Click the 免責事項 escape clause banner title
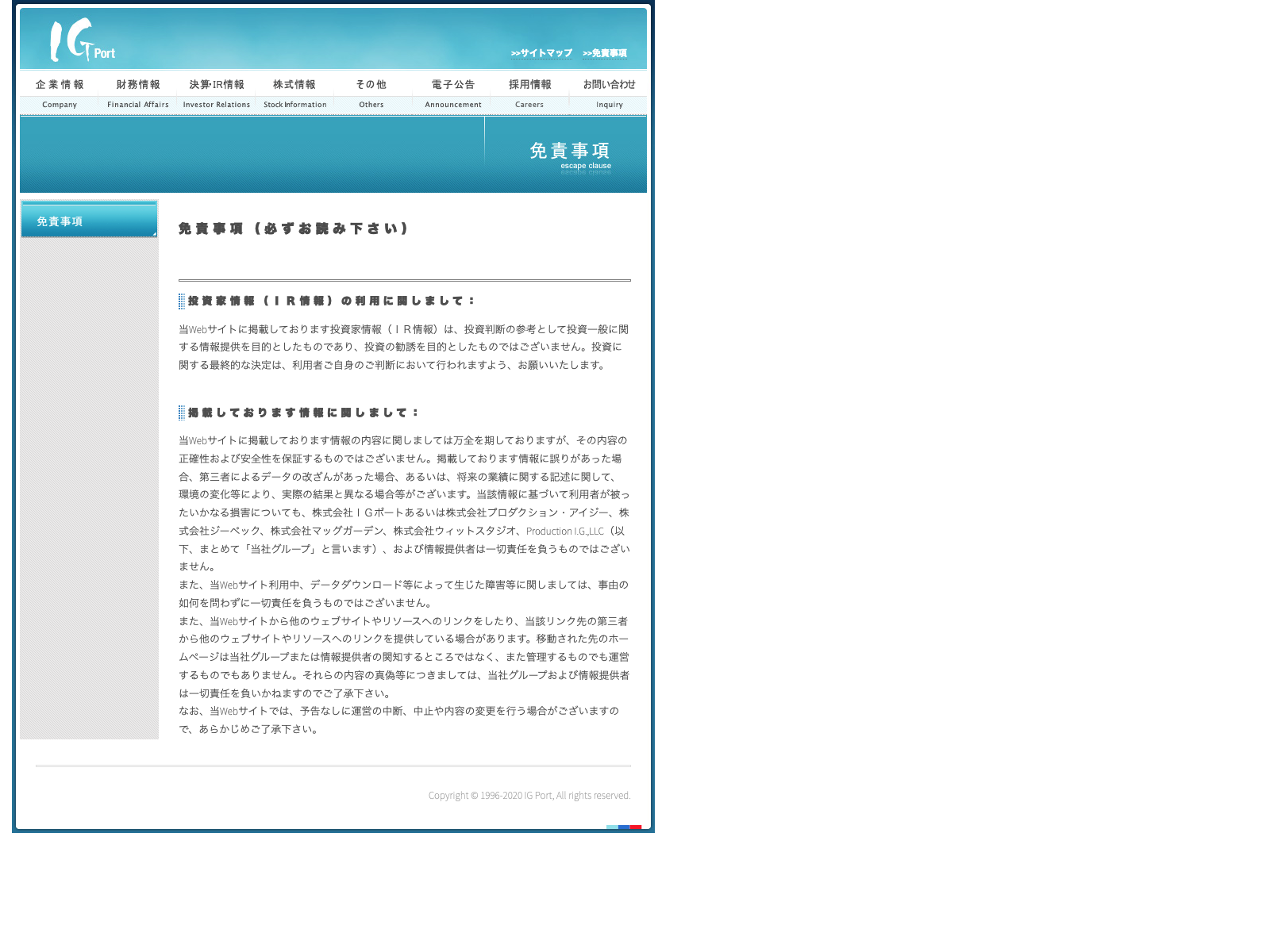Image resolution: width=1270 pixels, height=952 pixels. [570, 154]
